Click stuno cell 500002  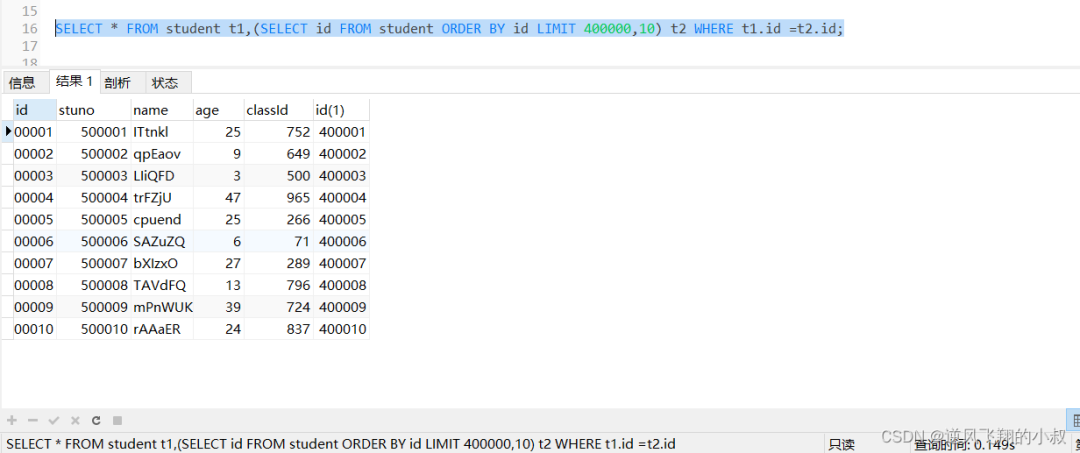pos(94,154)
